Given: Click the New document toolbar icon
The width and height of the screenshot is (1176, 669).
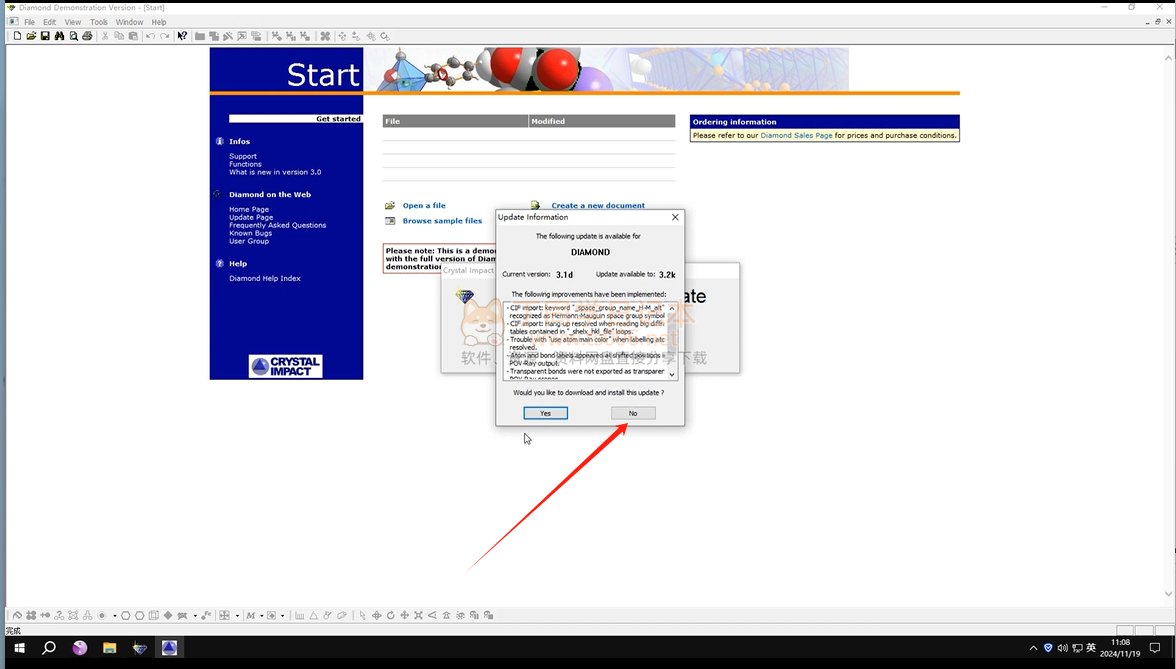Looking at the screenshot, I should (x=17, y=36).
